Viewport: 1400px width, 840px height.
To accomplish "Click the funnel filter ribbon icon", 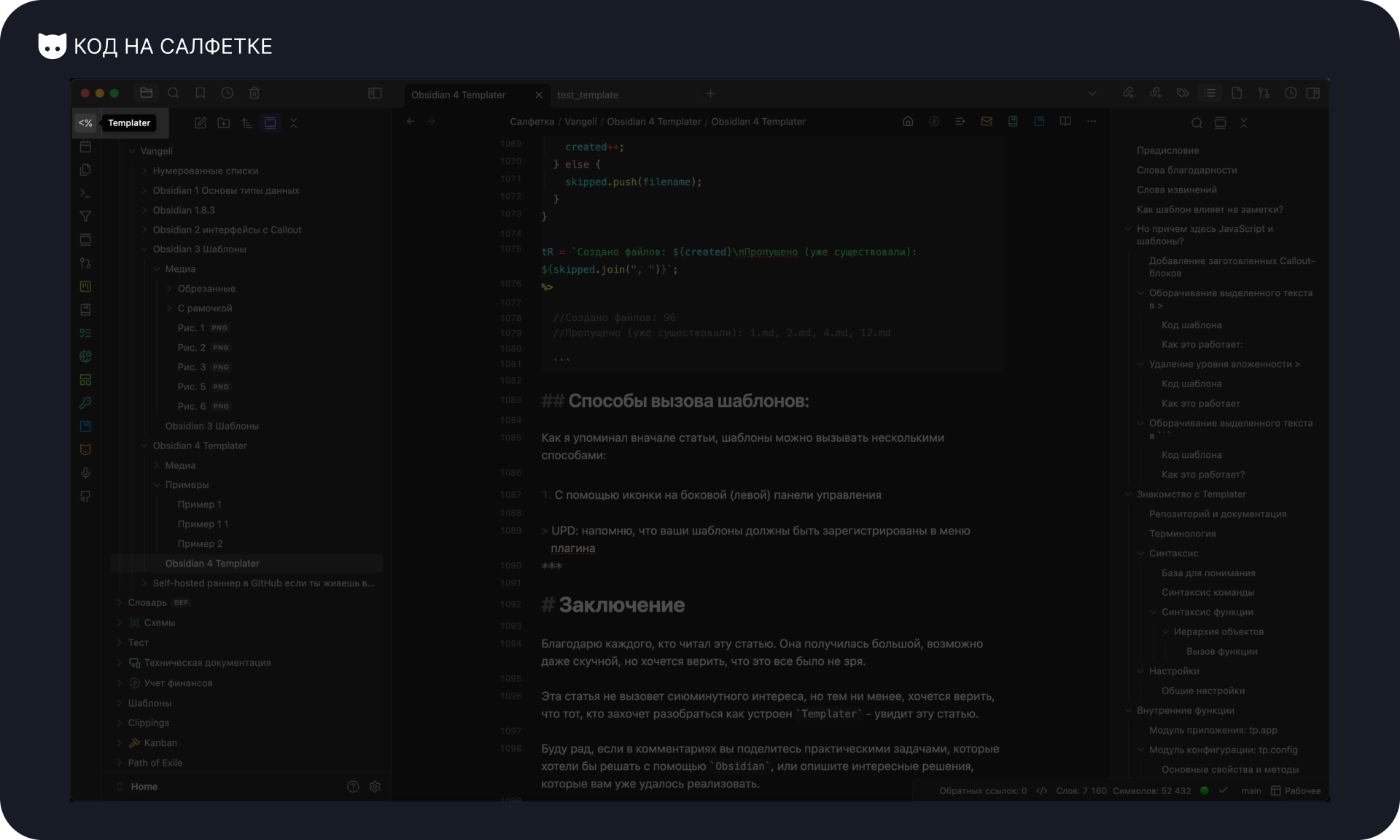I will [x=85, y=217].
